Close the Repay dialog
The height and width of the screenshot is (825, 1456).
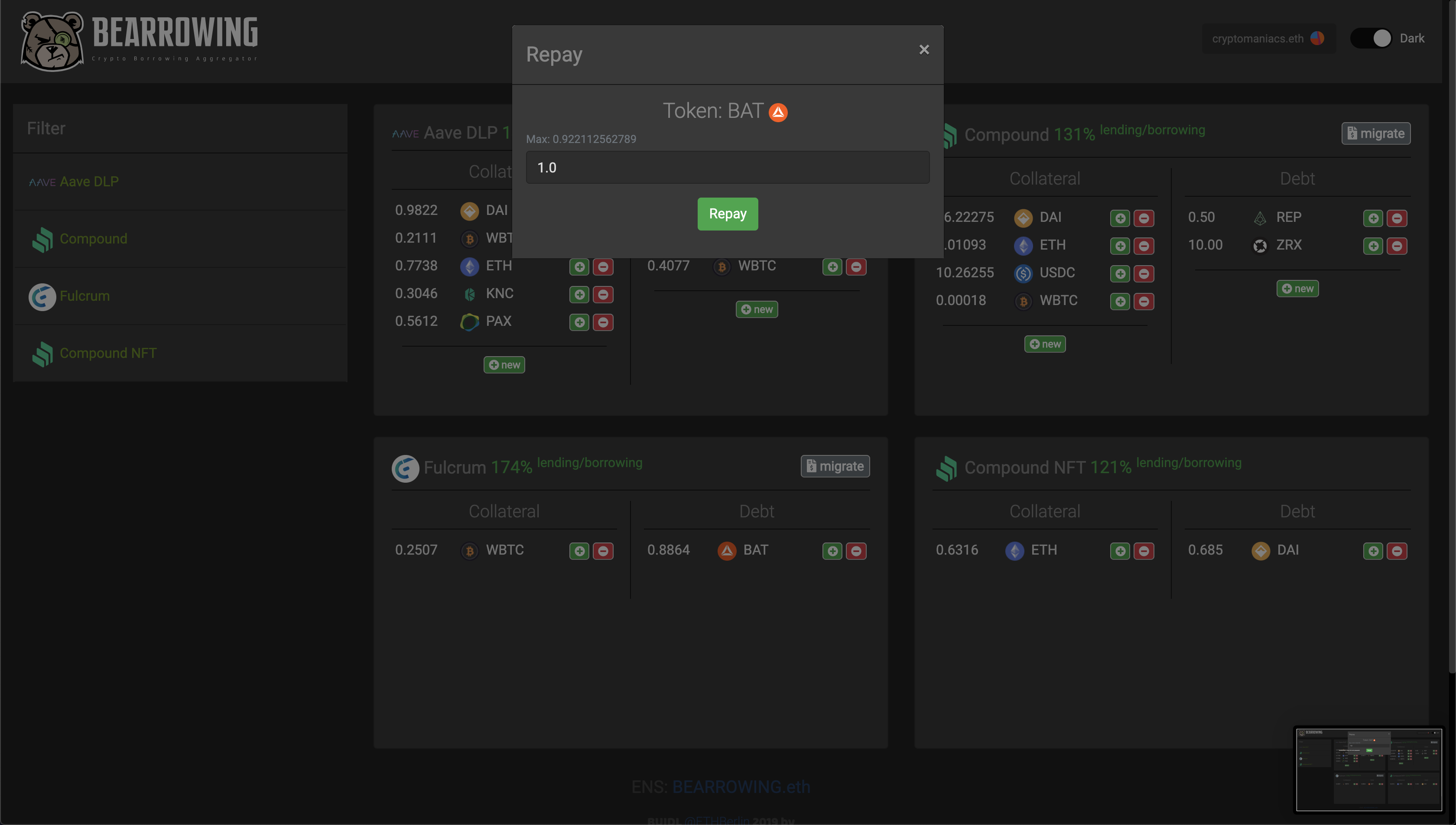point(924,50)
